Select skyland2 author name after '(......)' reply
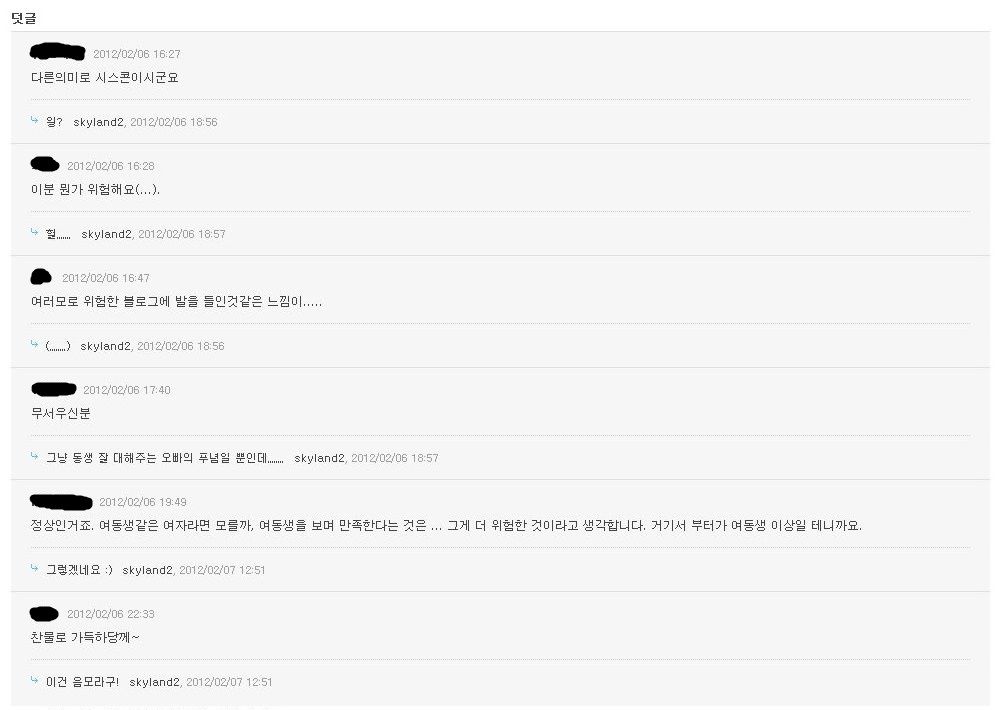Screen dimensions: 1000x710 pyautogui.click(x=105, y=346)
